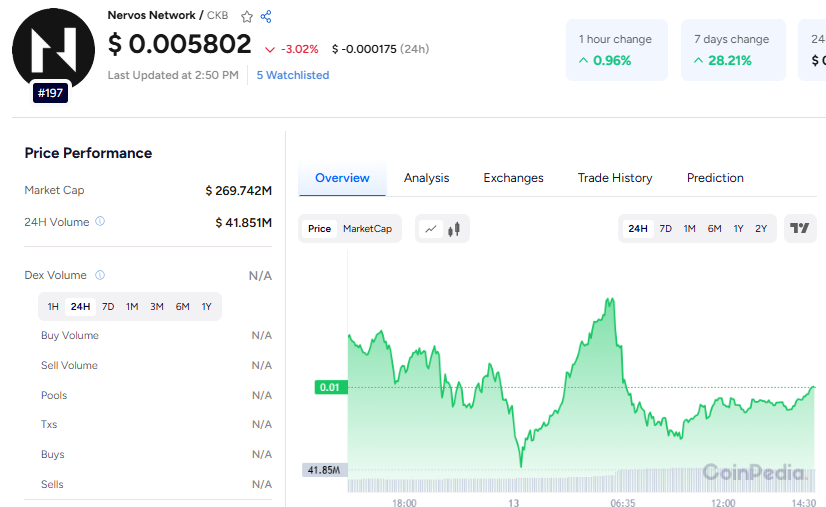This screenshot has width=826, height=507.
Task: Select 1M Dex Volume period
Action: click(x=132, y=307)
